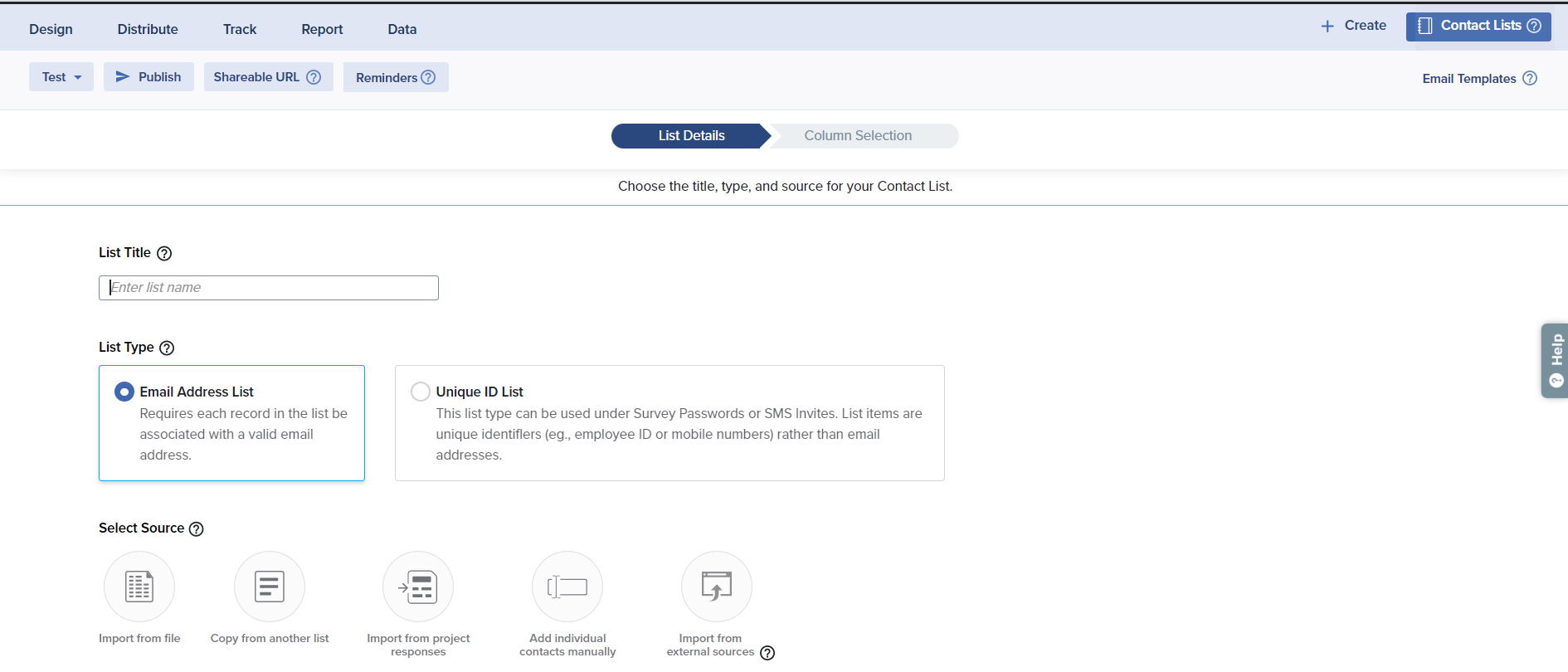Switch to the Report tab

coord(322,29)
